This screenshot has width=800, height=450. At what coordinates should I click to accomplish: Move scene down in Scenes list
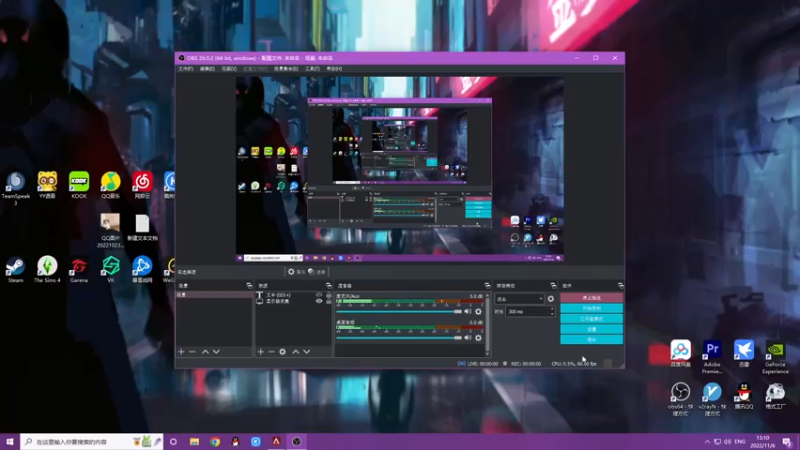tap(216, 352)
